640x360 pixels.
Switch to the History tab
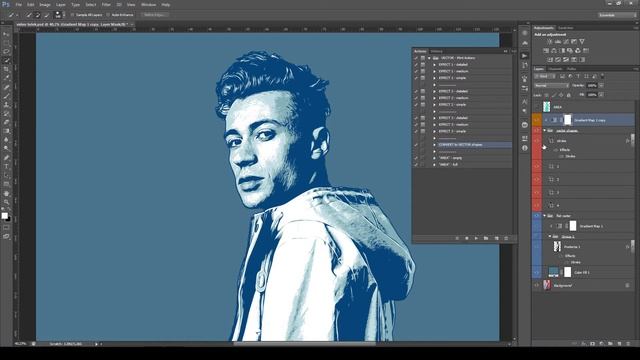[x=436, y=51]
